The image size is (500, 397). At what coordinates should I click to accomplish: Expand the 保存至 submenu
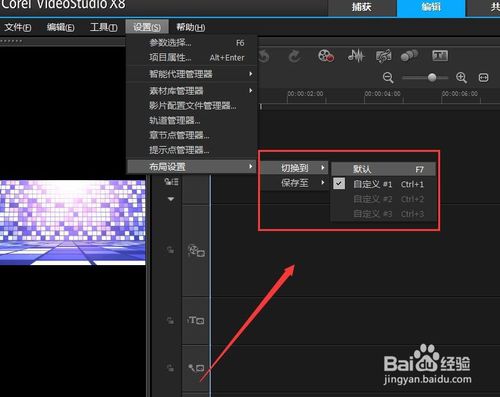pos(294,183)
